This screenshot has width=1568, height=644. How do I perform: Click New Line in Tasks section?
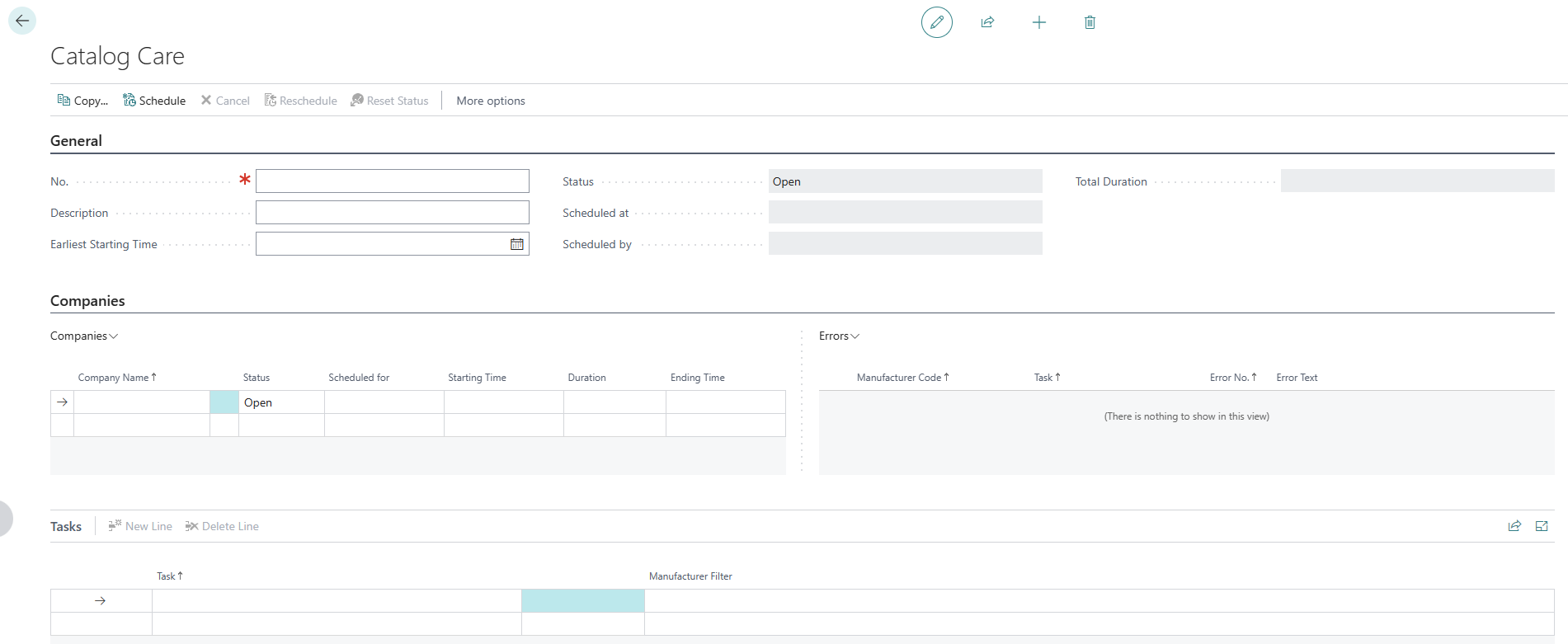pos(140,526)
